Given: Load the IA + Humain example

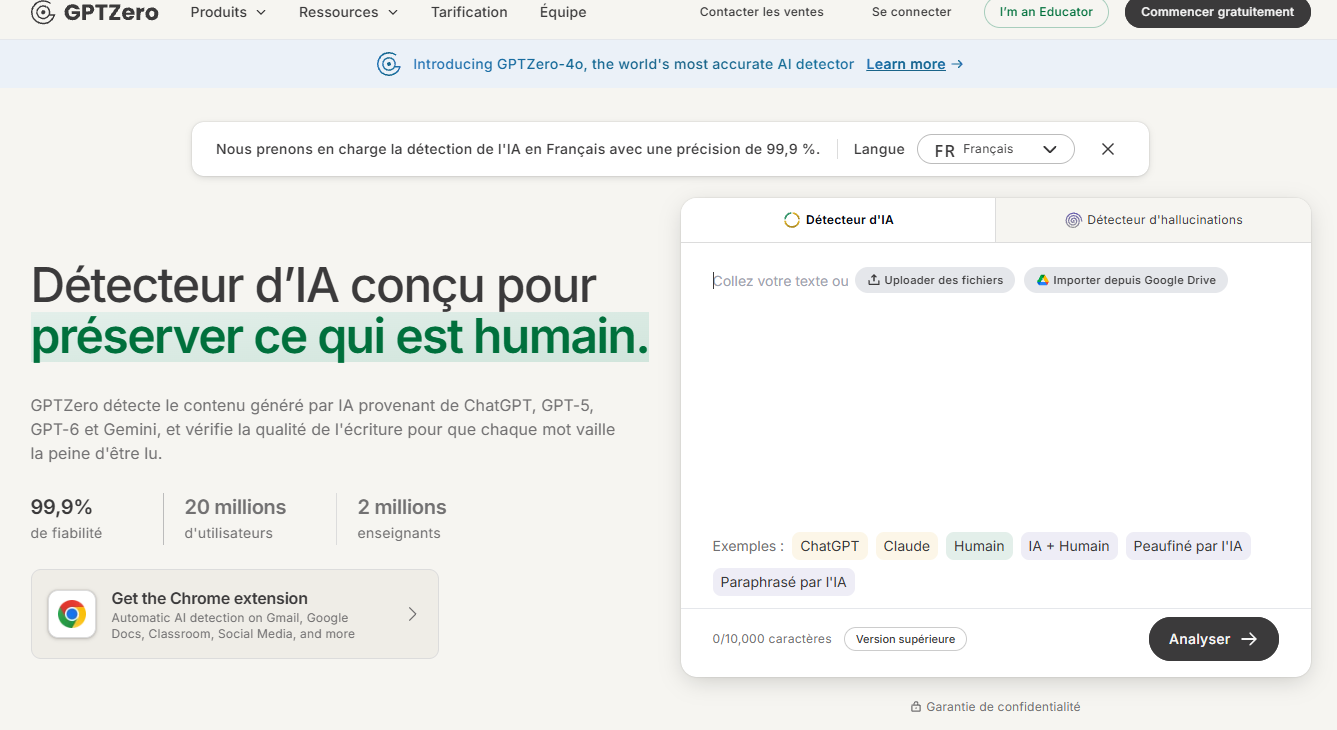Looking at the screenshot, I should point(1069,546).
